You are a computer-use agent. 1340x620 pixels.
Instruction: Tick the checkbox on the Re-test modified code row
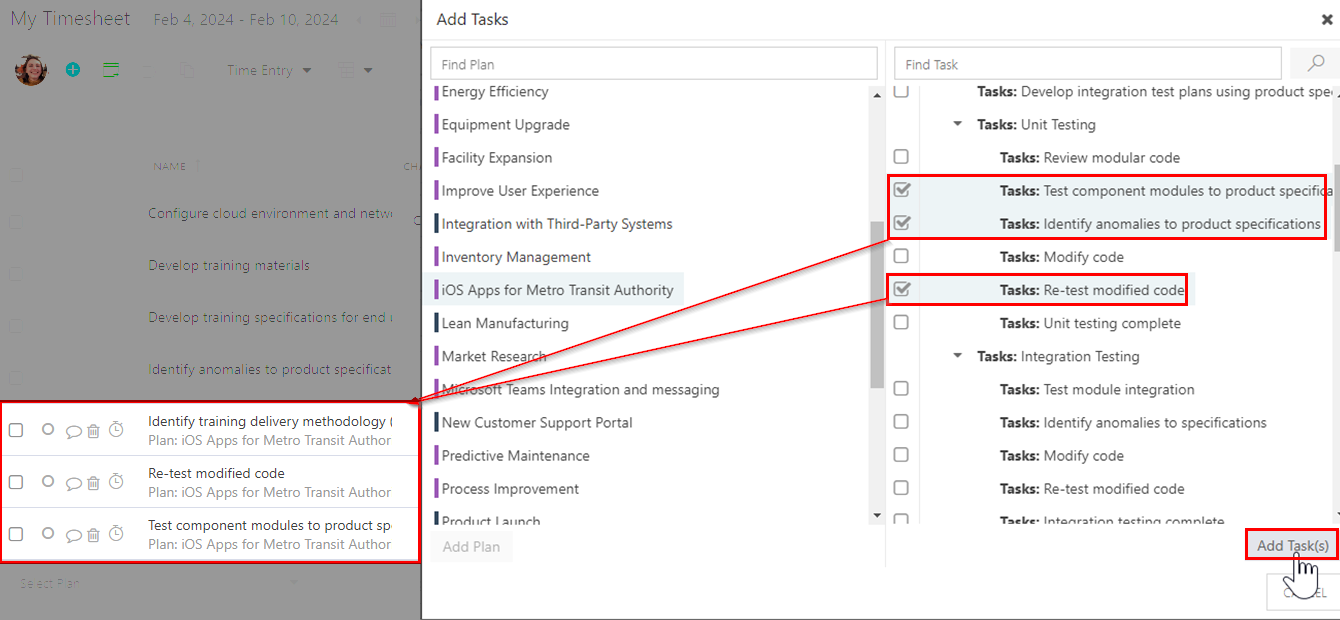[x=15, y=482]
